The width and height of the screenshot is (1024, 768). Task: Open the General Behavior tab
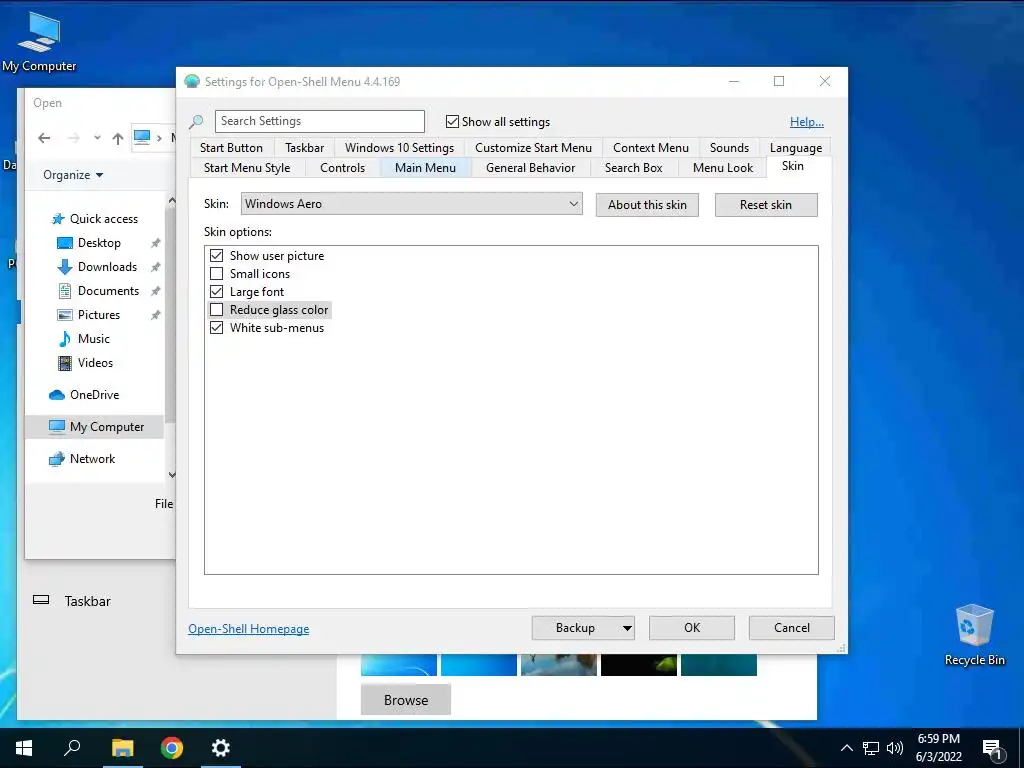pos(530,168)
